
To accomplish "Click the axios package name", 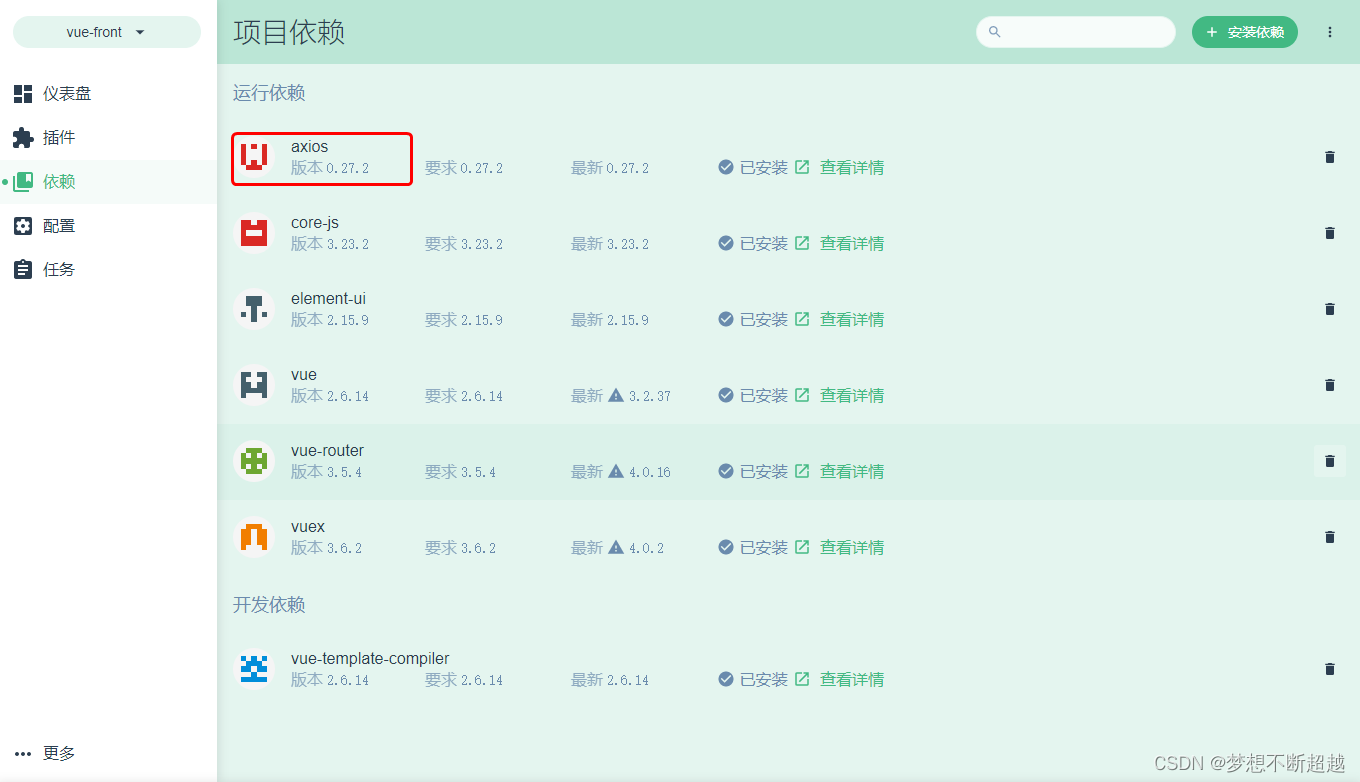I will click(310, 147).
